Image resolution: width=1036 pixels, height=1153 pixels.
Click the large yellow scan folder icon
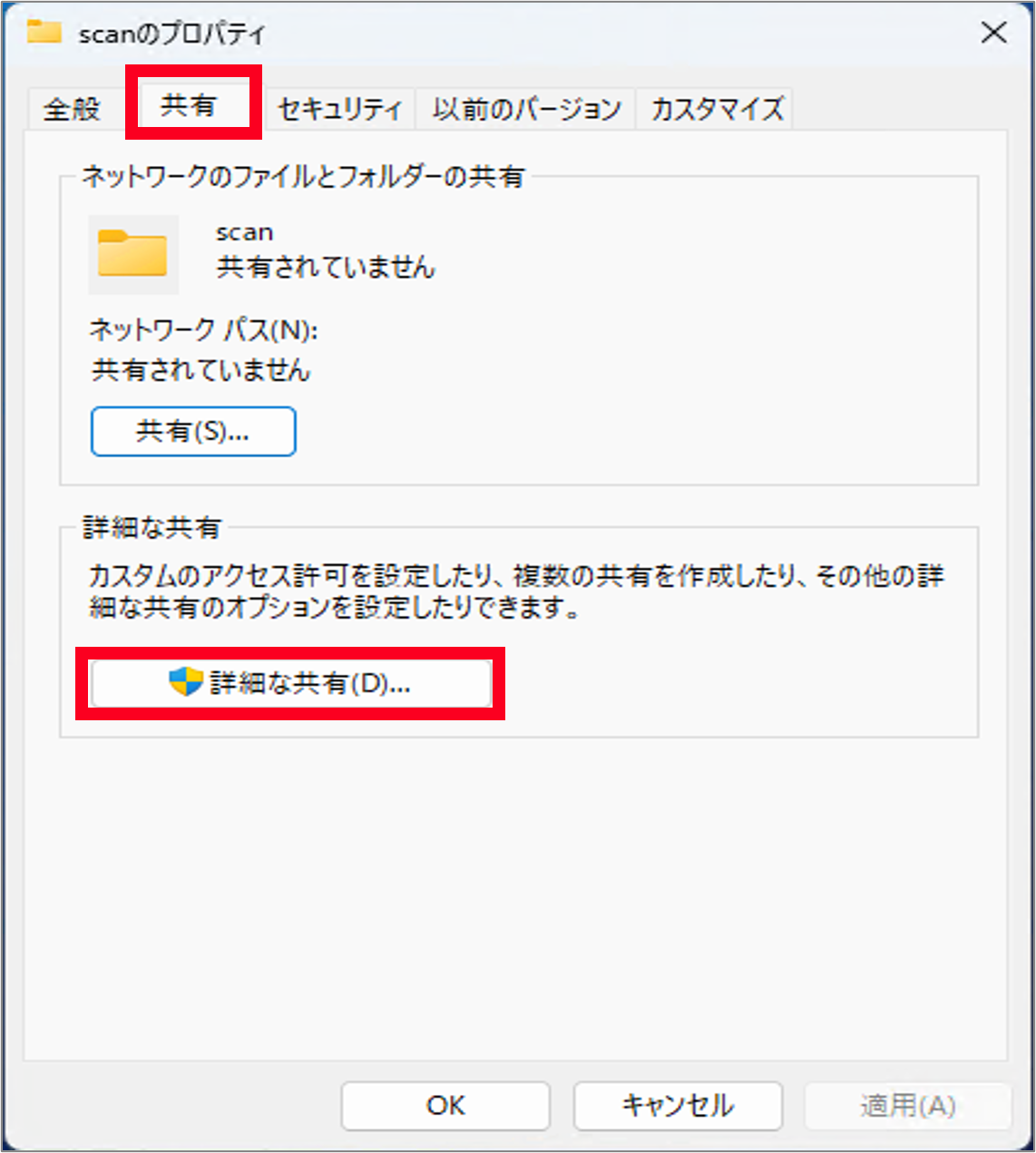click(x=133, y=254)
